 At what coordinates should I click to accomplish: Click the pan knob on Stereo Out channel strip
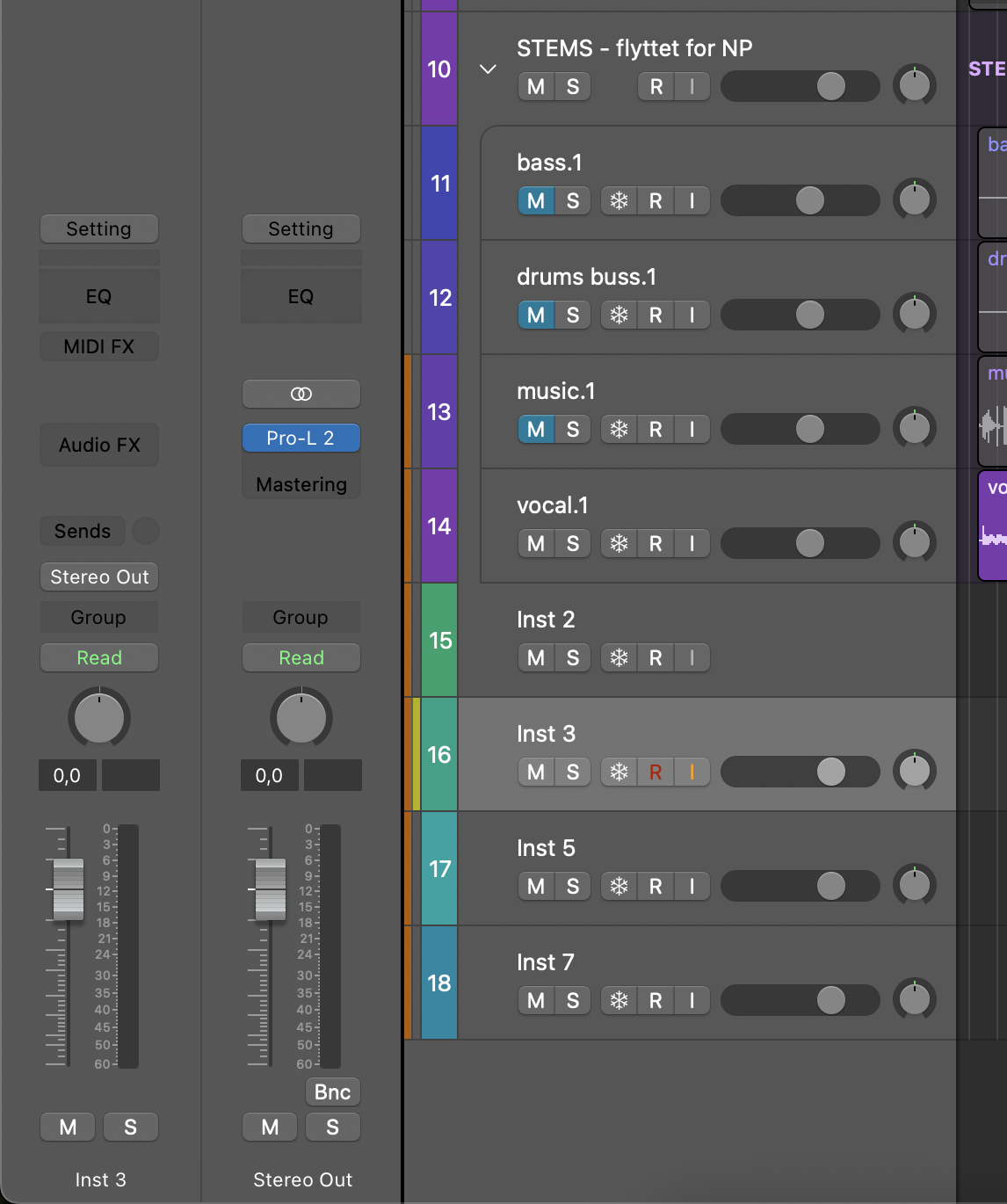(301, 718)
